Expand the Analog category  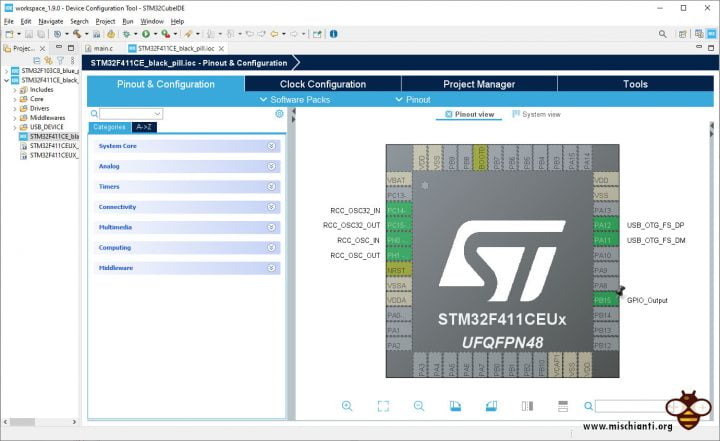point(187,166)
